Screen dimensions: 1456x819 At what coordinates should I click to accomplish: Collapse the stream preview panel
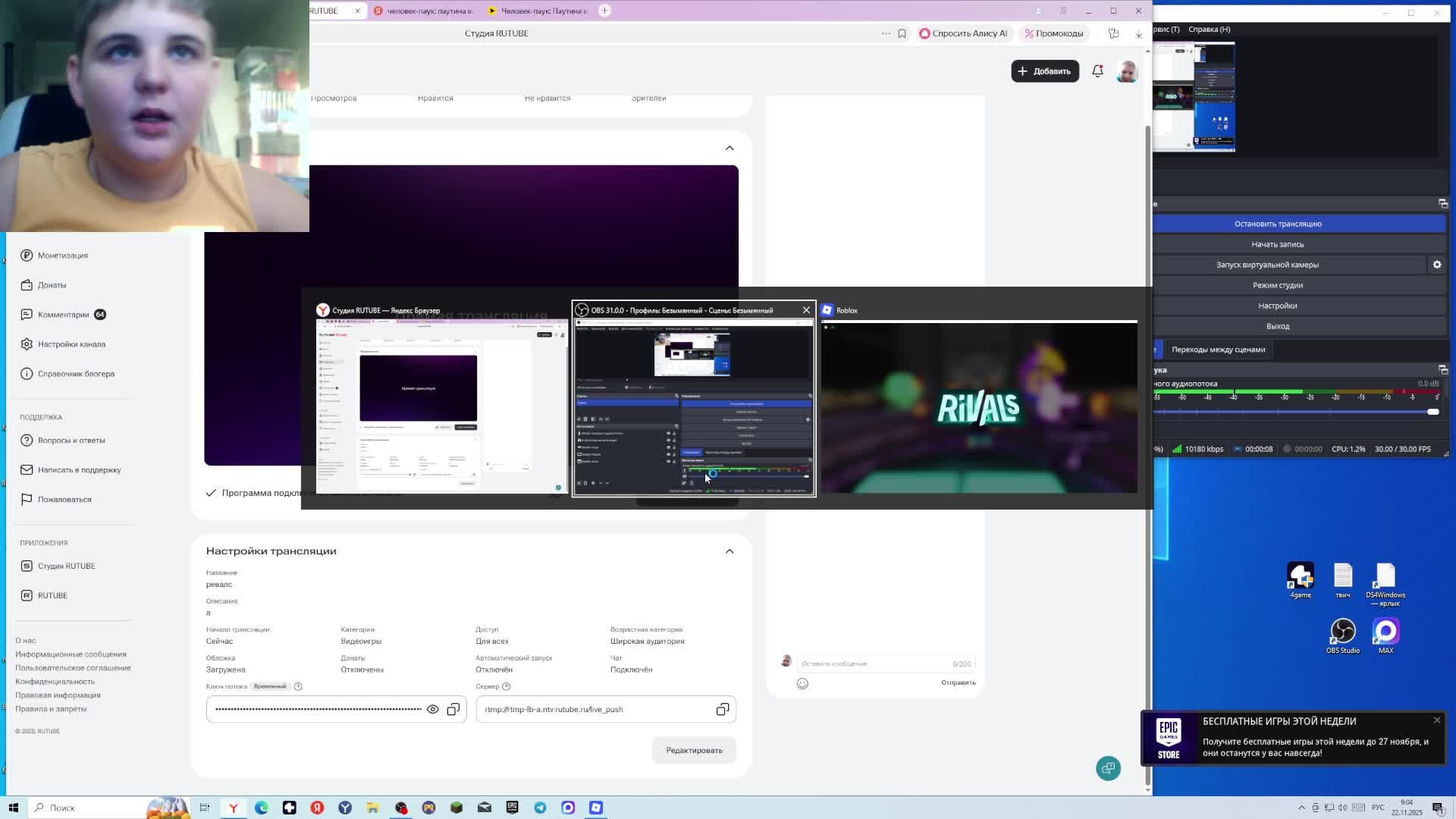pyautogui.click(x=730, y=148)
